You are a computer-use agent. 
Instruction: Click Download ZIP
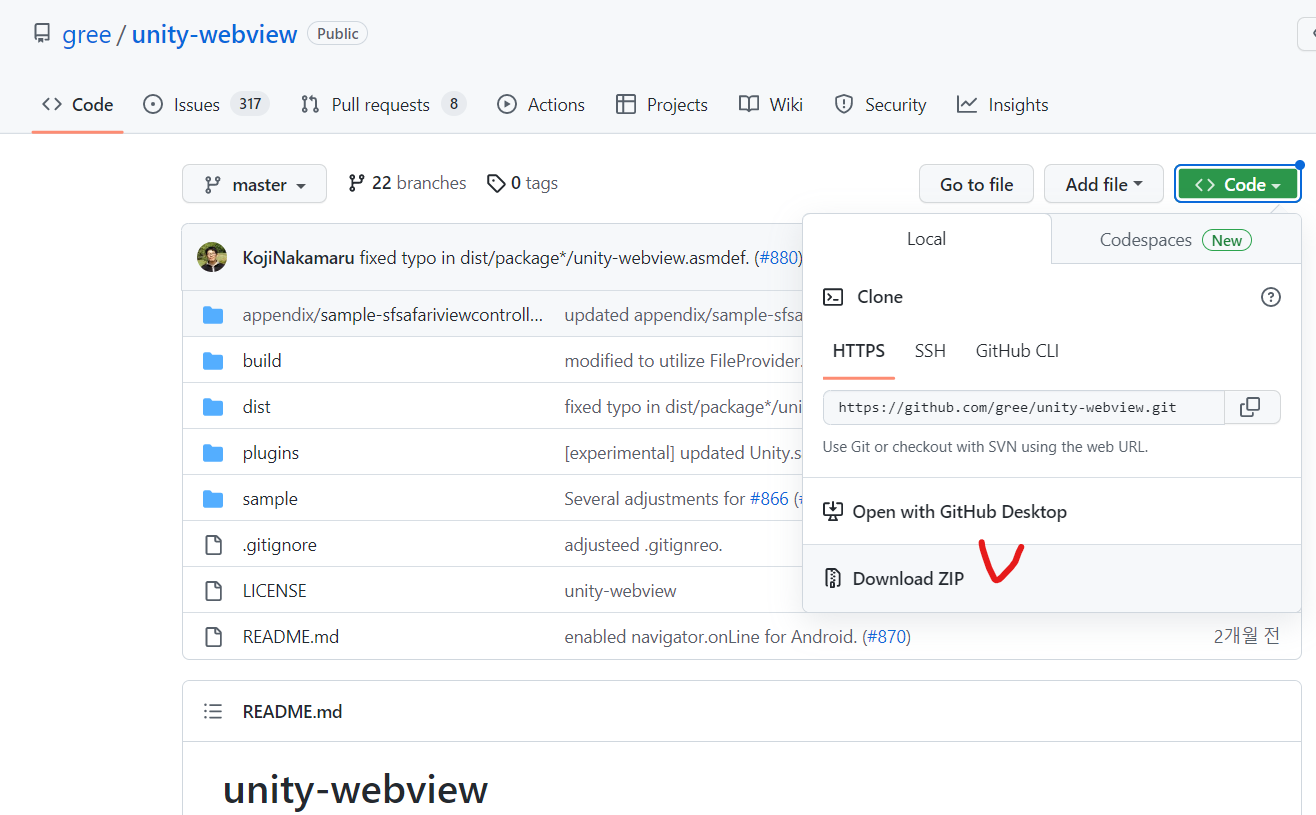pyautogui.click(x=907, y=579)
